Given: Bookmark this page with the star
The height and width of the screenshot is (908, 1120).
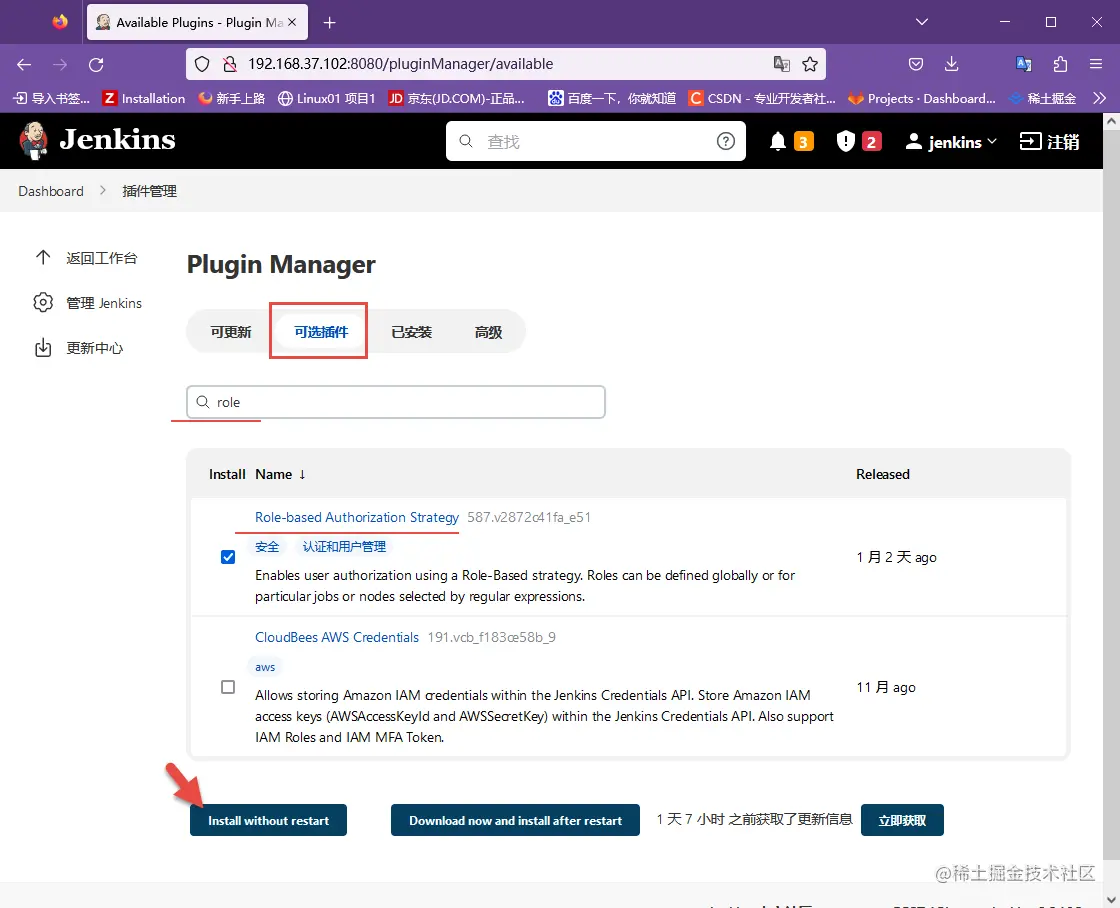Looking at the screenshot, I should 810,64.
